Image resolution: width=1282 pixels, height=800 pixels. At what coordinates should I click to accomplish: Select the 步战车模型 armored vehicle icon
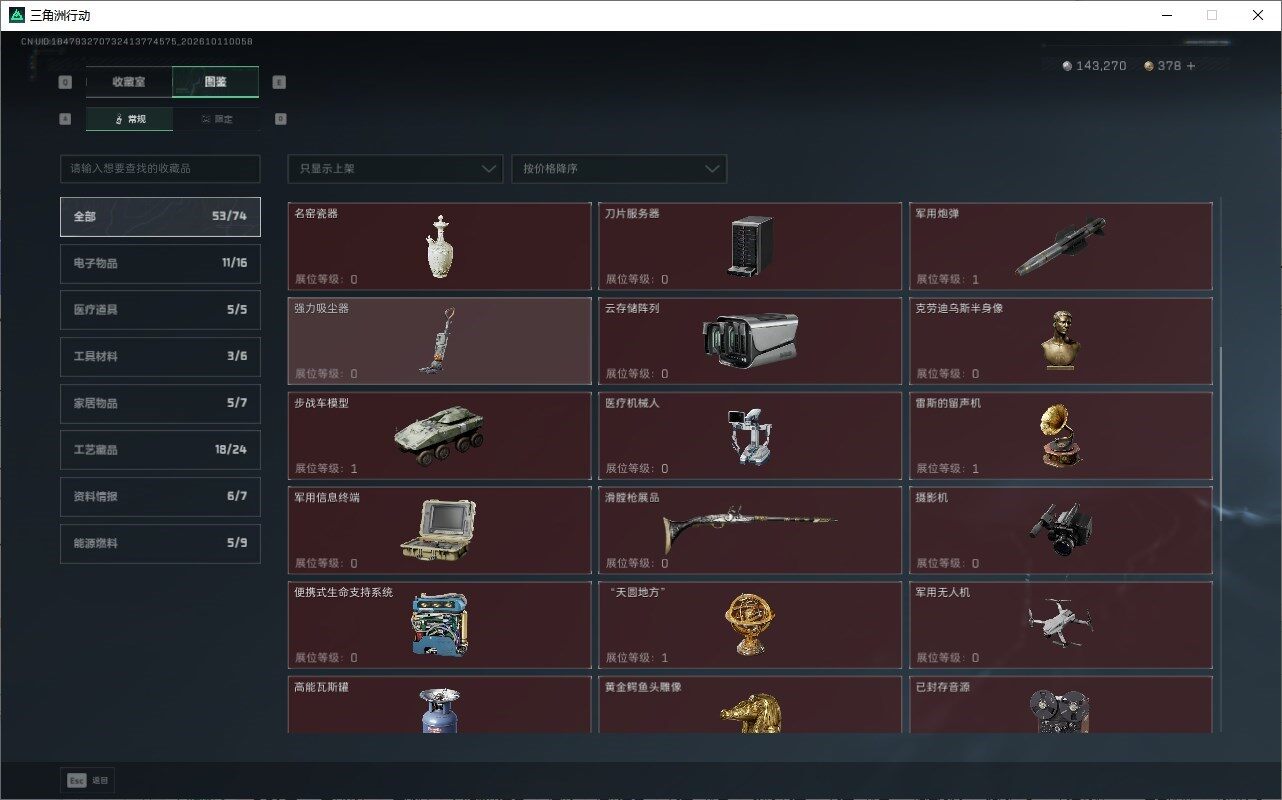(440, 436)
